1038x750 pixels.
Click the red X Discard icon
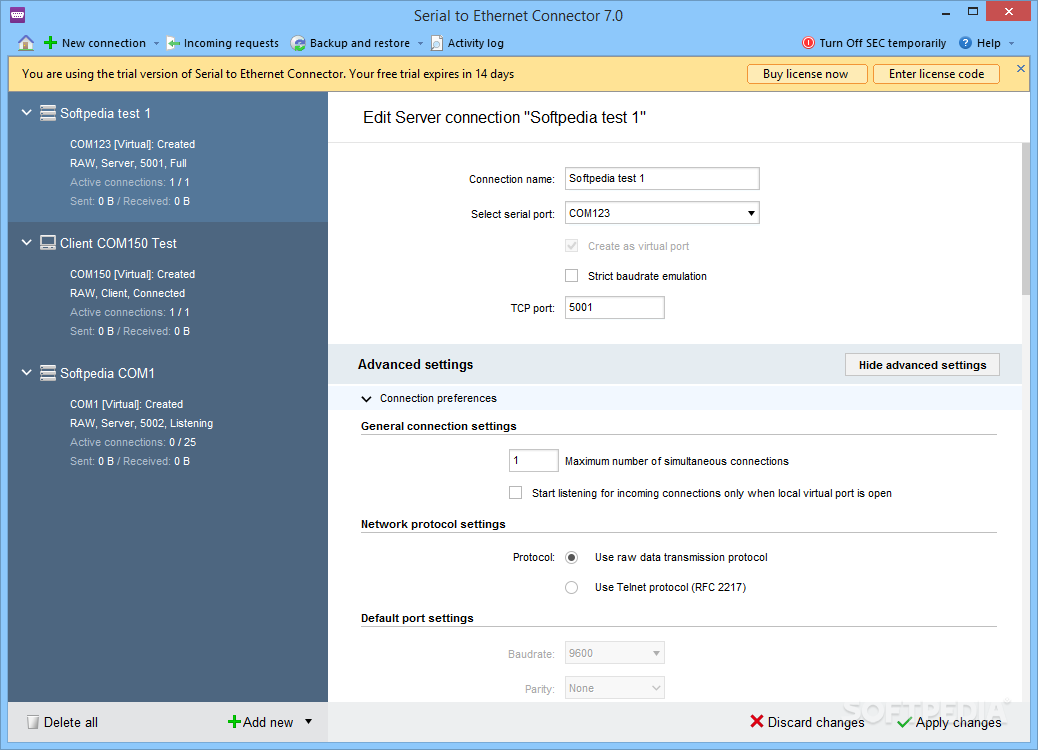pyautogui.click(x=757, y=722)
